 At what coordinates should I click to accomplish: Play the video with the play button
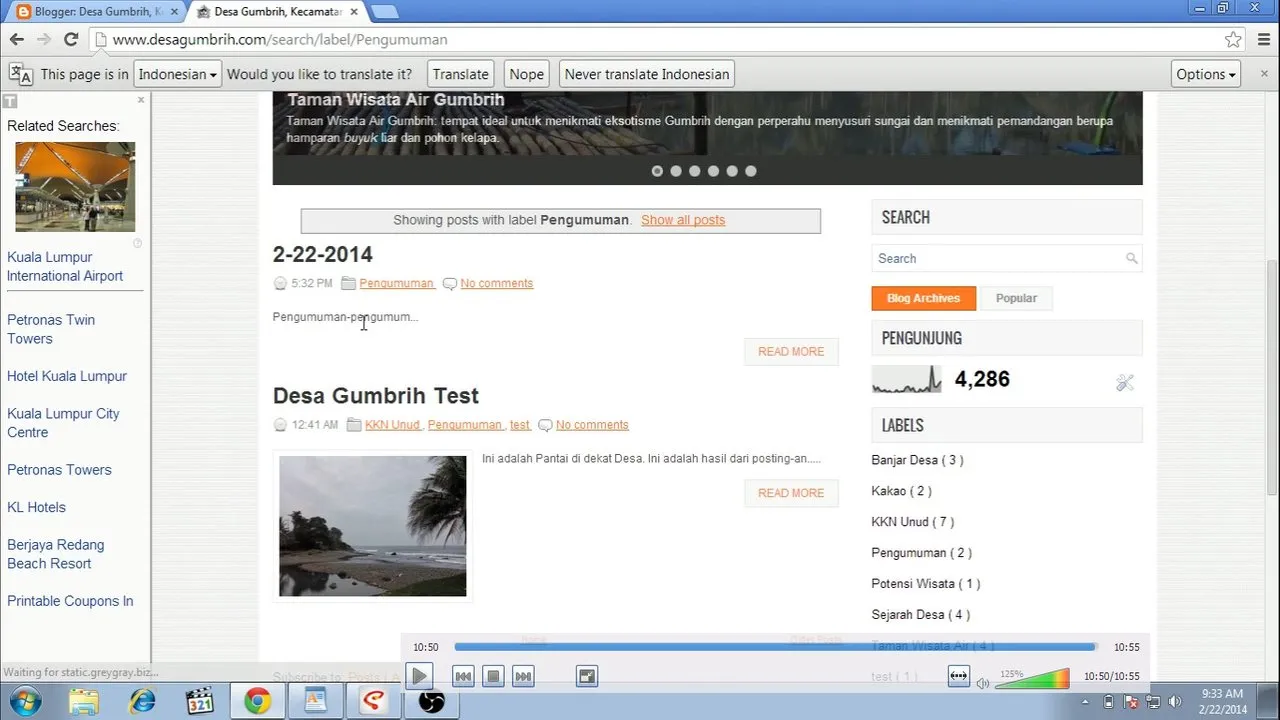click(420, 676)
